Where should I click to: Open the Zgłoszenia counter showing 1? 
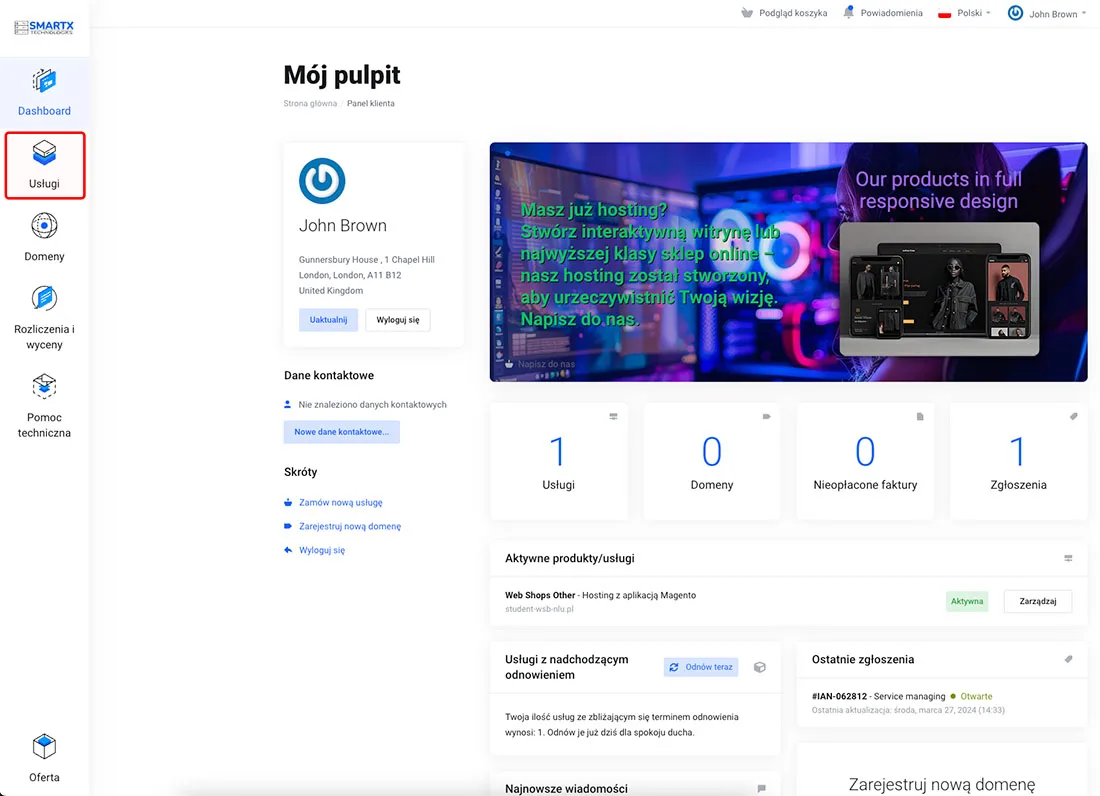point(1018,461)
